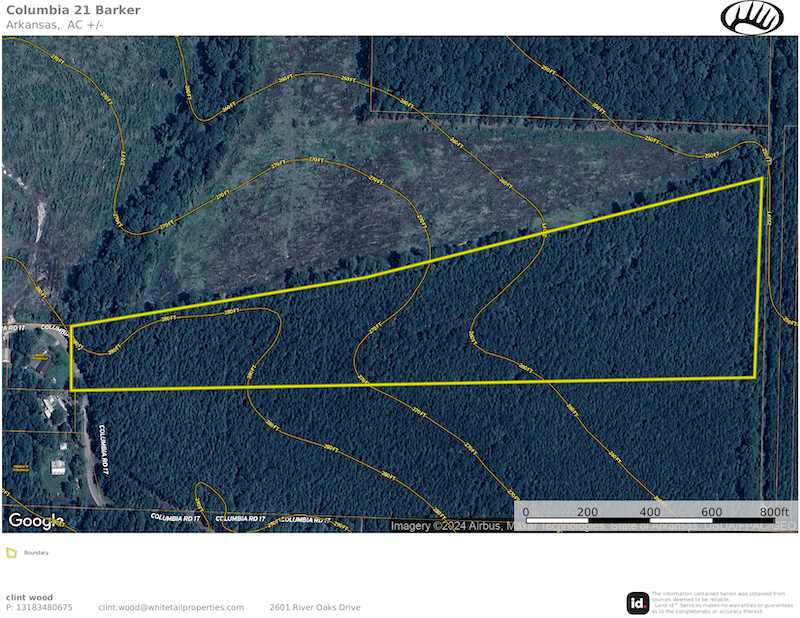The image size is (800, 618).
Task: Click the 800ft mark on the scale bar
Action: 773,511
